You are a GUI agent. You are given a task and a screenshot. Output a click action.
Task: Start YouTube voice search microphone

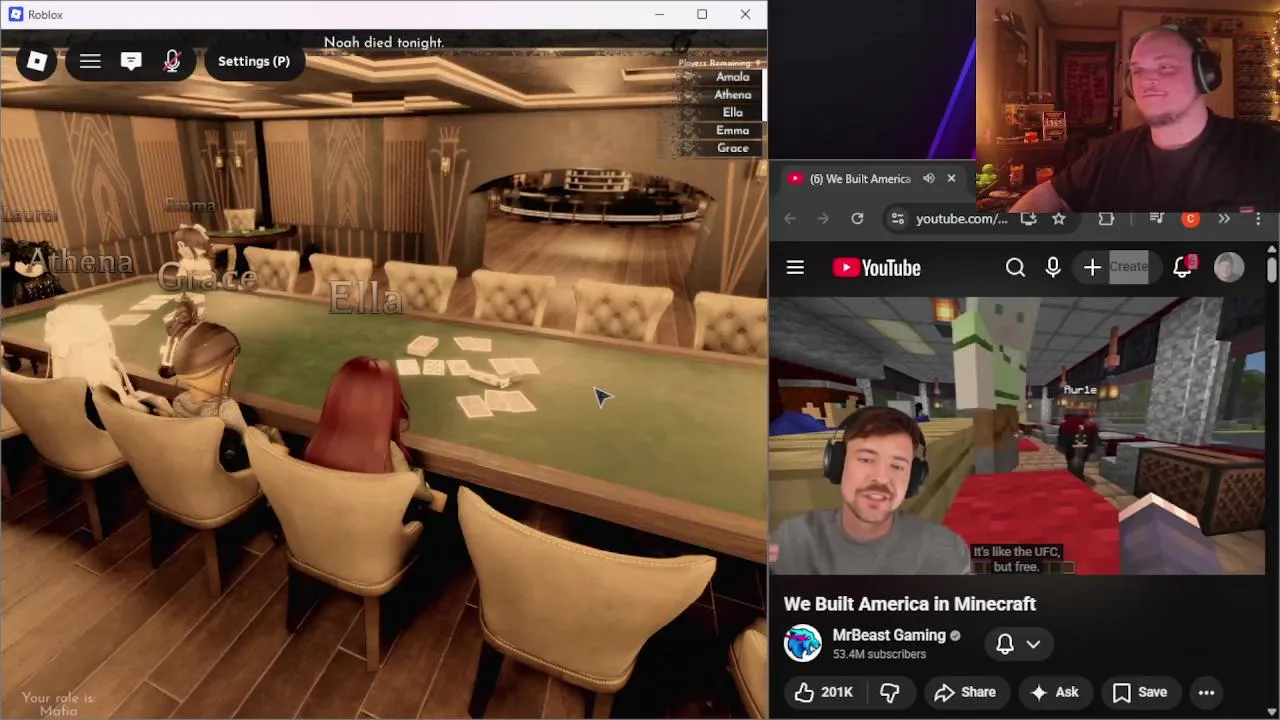coord(1052,267)
